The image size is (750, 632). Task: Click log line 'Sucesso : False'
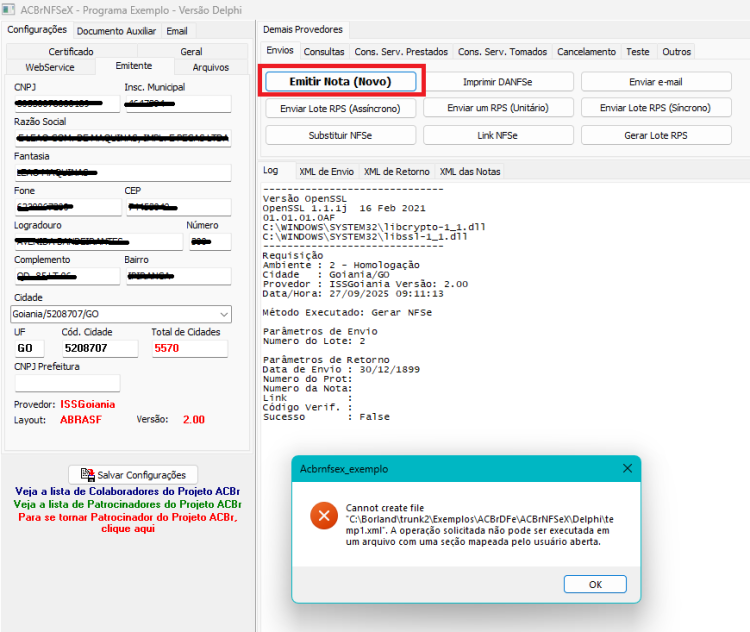(x=326, y=417)
